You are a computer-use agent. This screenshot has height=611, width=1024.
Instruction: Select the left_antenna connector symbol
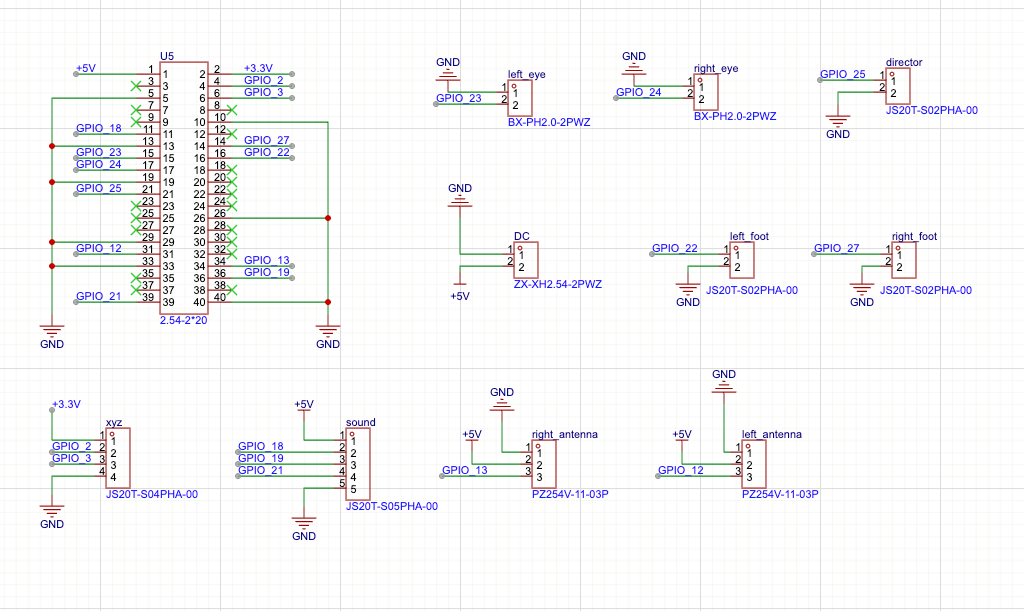(x=754, y=465)
